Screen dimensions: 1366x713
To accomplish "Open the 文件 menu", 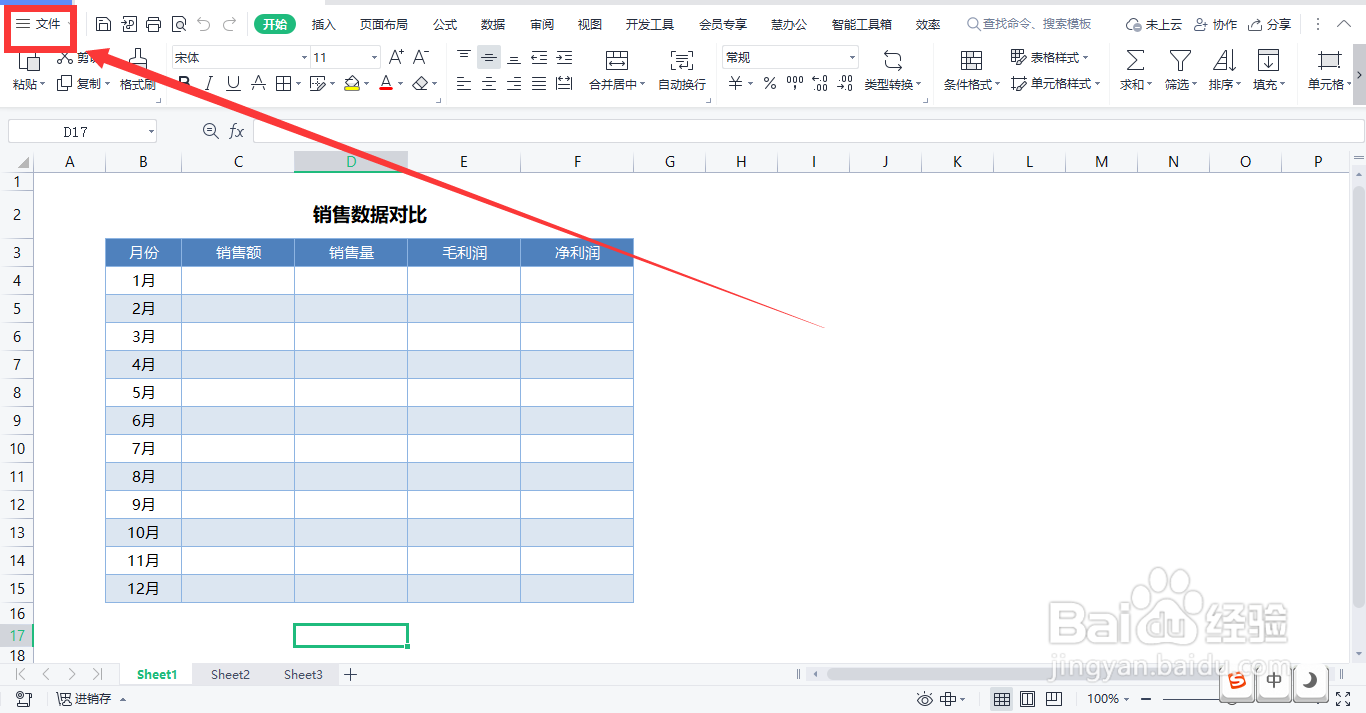I will pyautogui.click(x=39, y=24).
